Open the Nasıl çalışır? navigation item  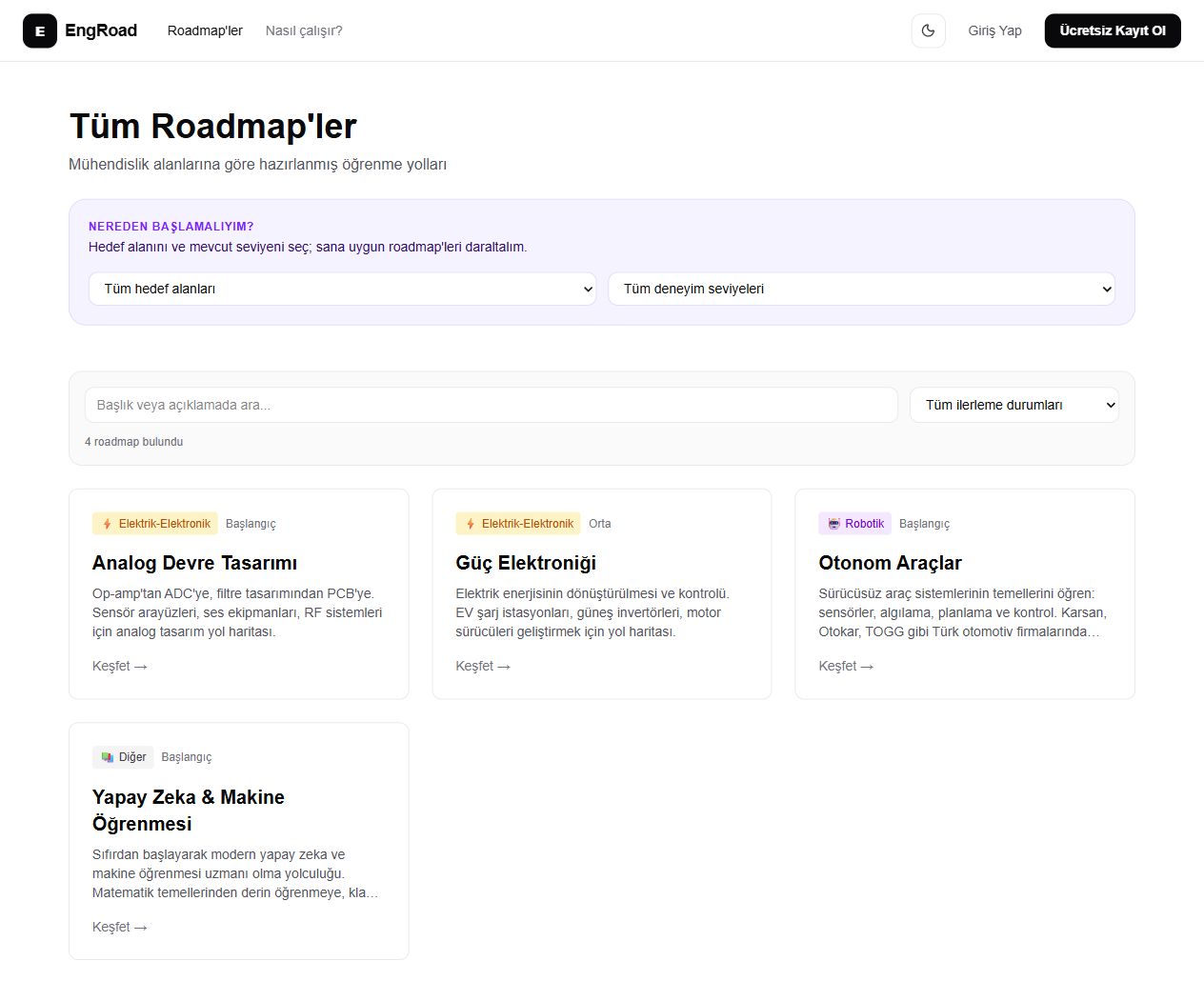point(304,30)
